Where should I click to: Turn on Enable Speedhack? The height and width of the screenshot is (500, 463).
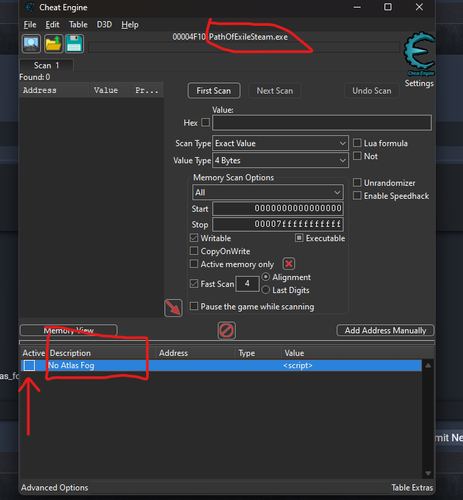(357, 195)
